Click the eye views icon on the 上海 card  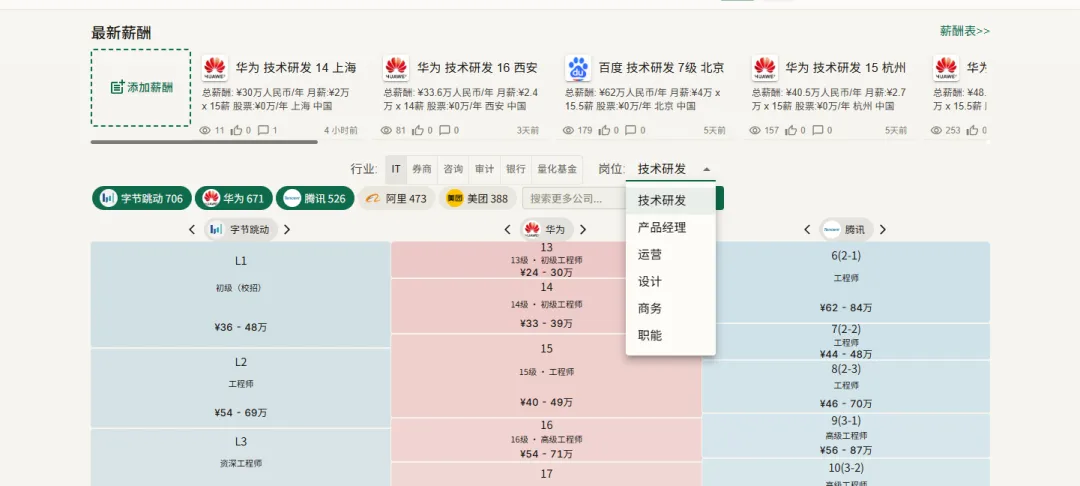tap(205, 130)
